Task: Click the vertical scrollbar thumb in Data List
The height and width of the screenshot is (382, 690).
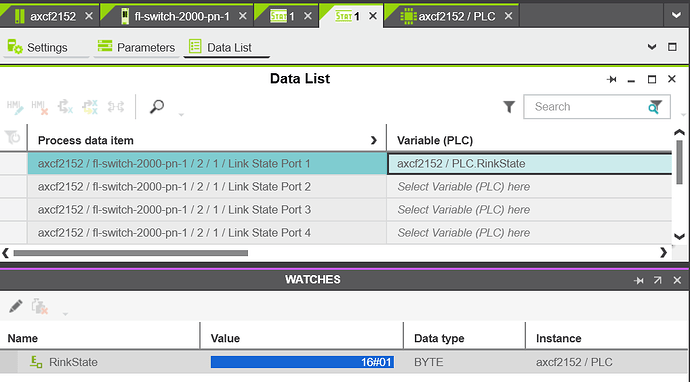Action: (679, 162)
